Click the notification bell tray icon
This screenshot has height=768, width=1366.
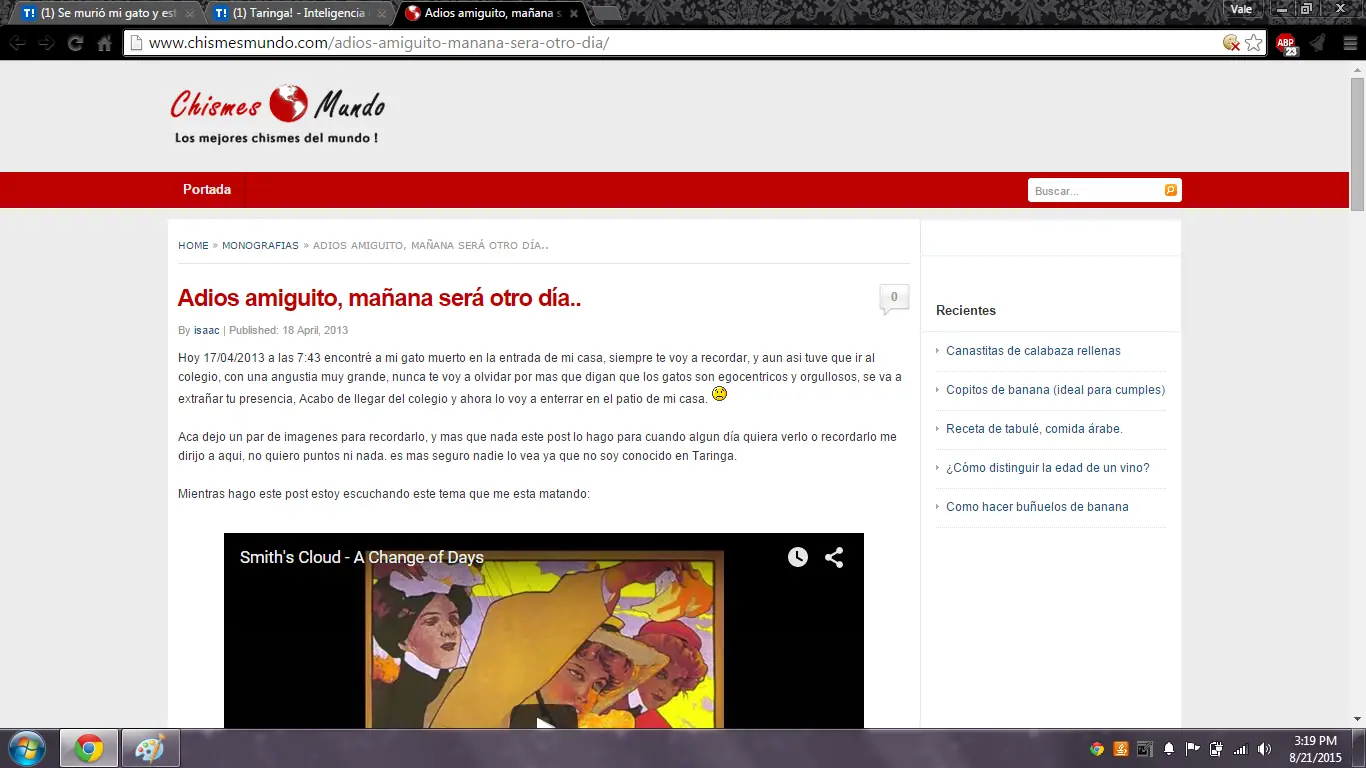[1169, 749]
